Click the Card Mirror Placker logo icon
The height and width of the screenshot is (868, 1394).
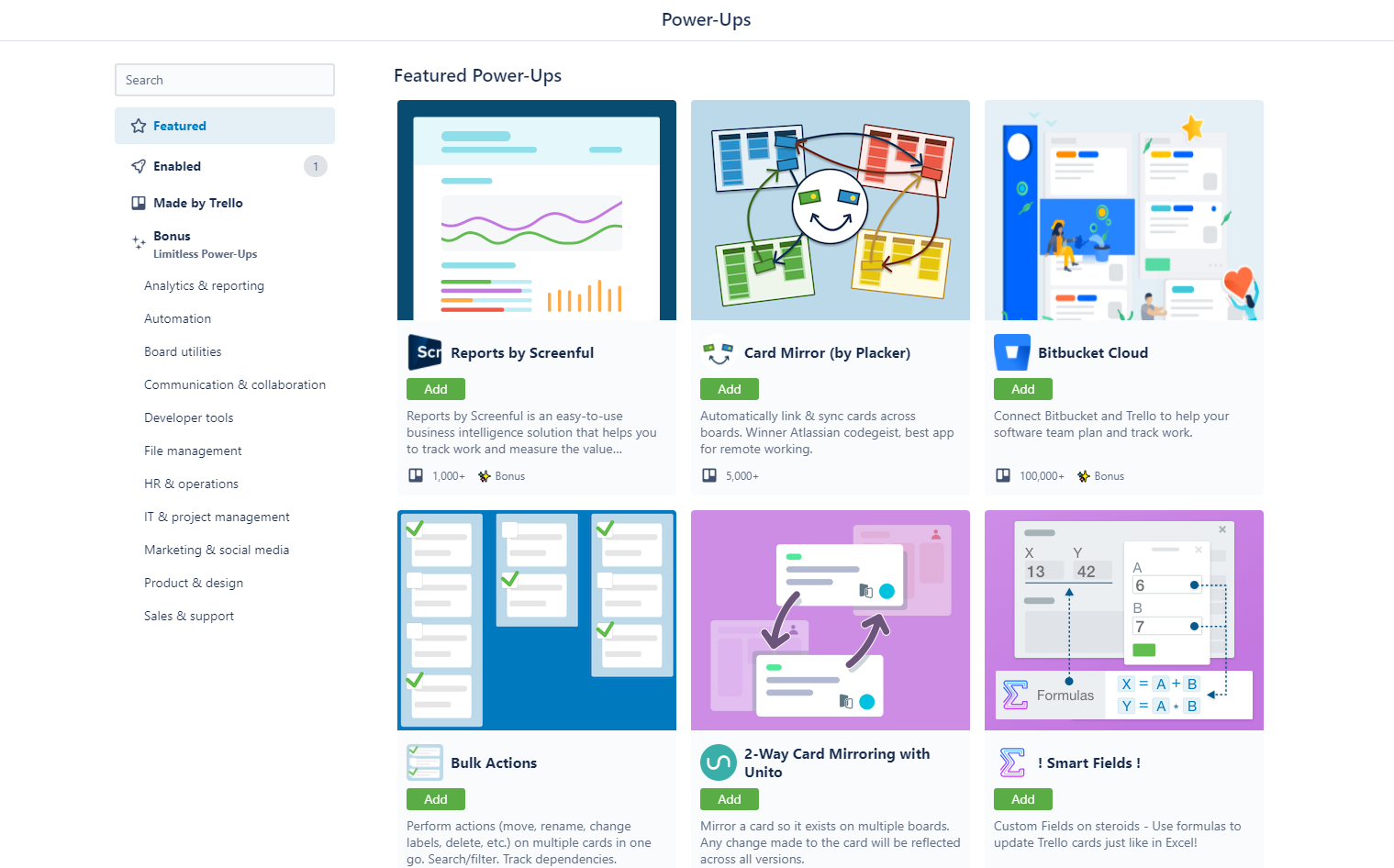(x=719, y=352)
